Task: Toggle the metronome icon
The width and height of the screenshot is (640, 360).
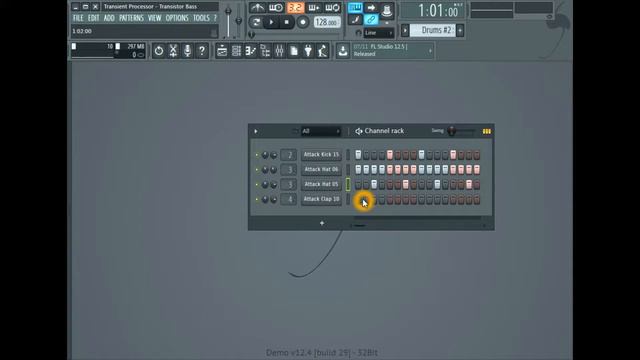Action: (x=257, y=7)
